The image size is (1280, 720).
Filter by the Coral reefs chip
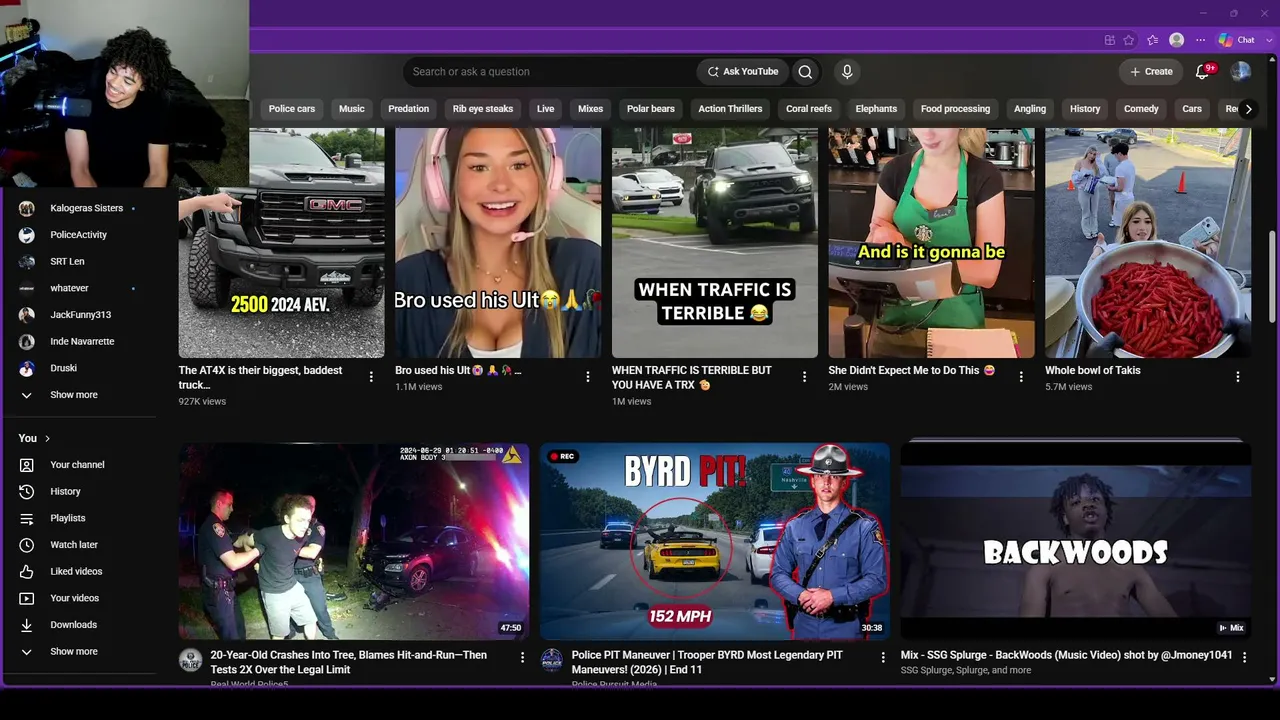809,109
